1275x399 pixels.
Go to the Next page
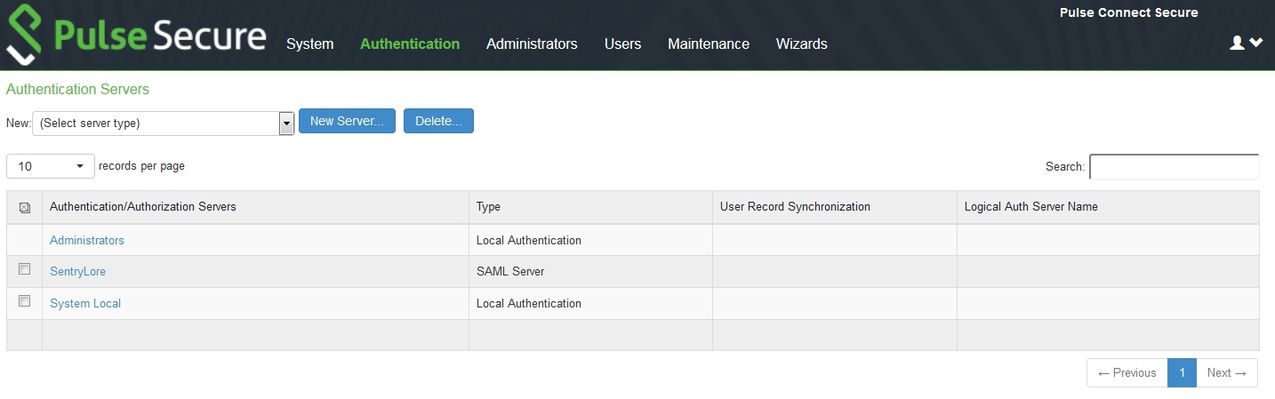(1227, 373)
